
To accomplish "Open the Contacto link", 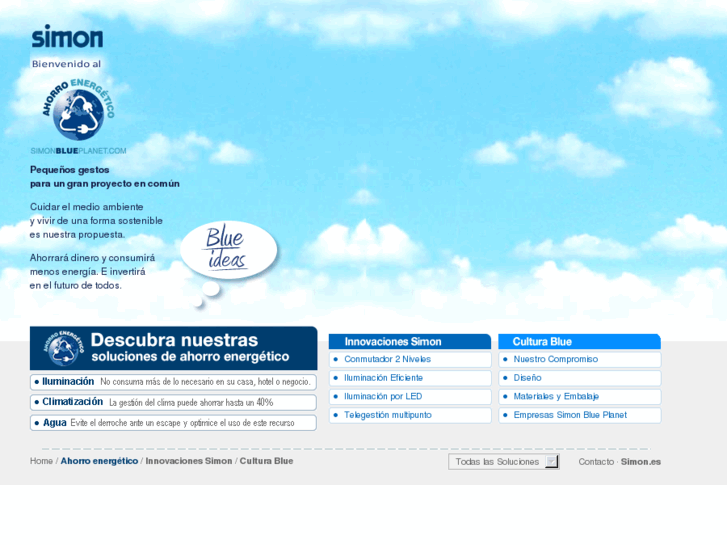I will 596,462.
